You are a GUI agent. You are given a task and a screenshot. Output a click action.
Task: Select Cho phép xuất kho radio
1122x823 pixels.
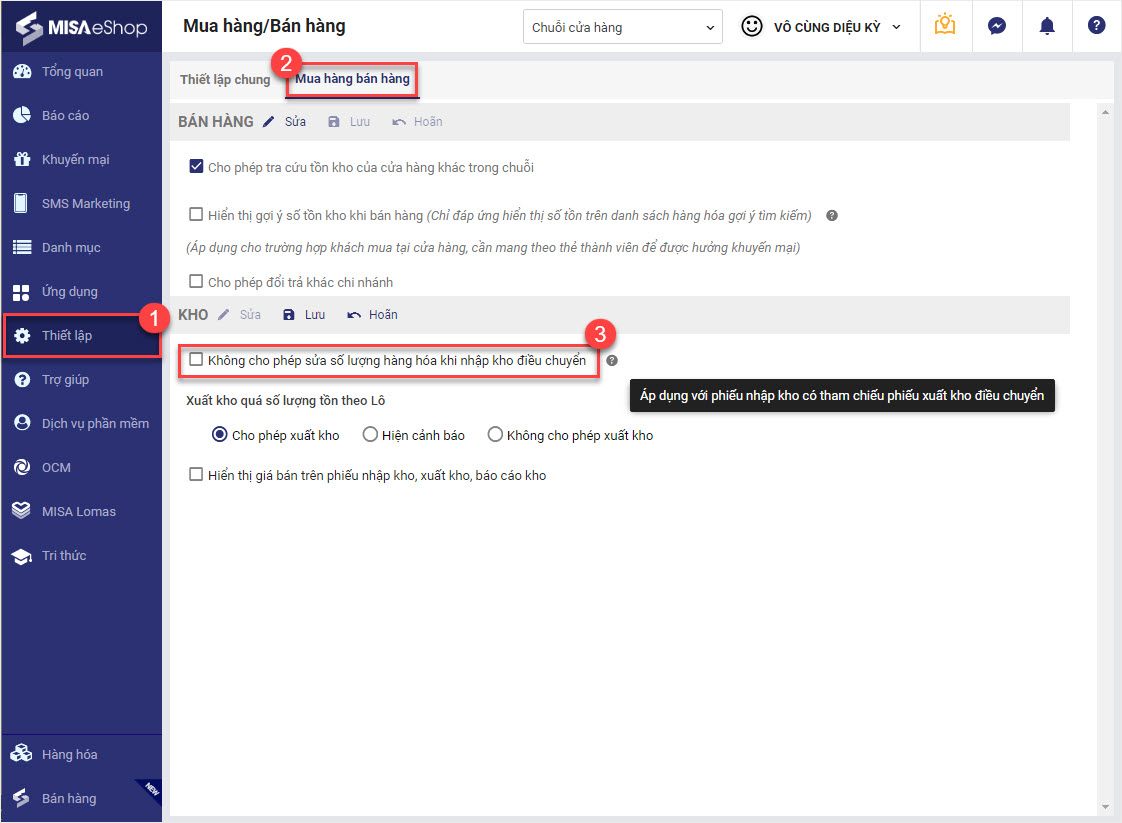tap(220, 434)
